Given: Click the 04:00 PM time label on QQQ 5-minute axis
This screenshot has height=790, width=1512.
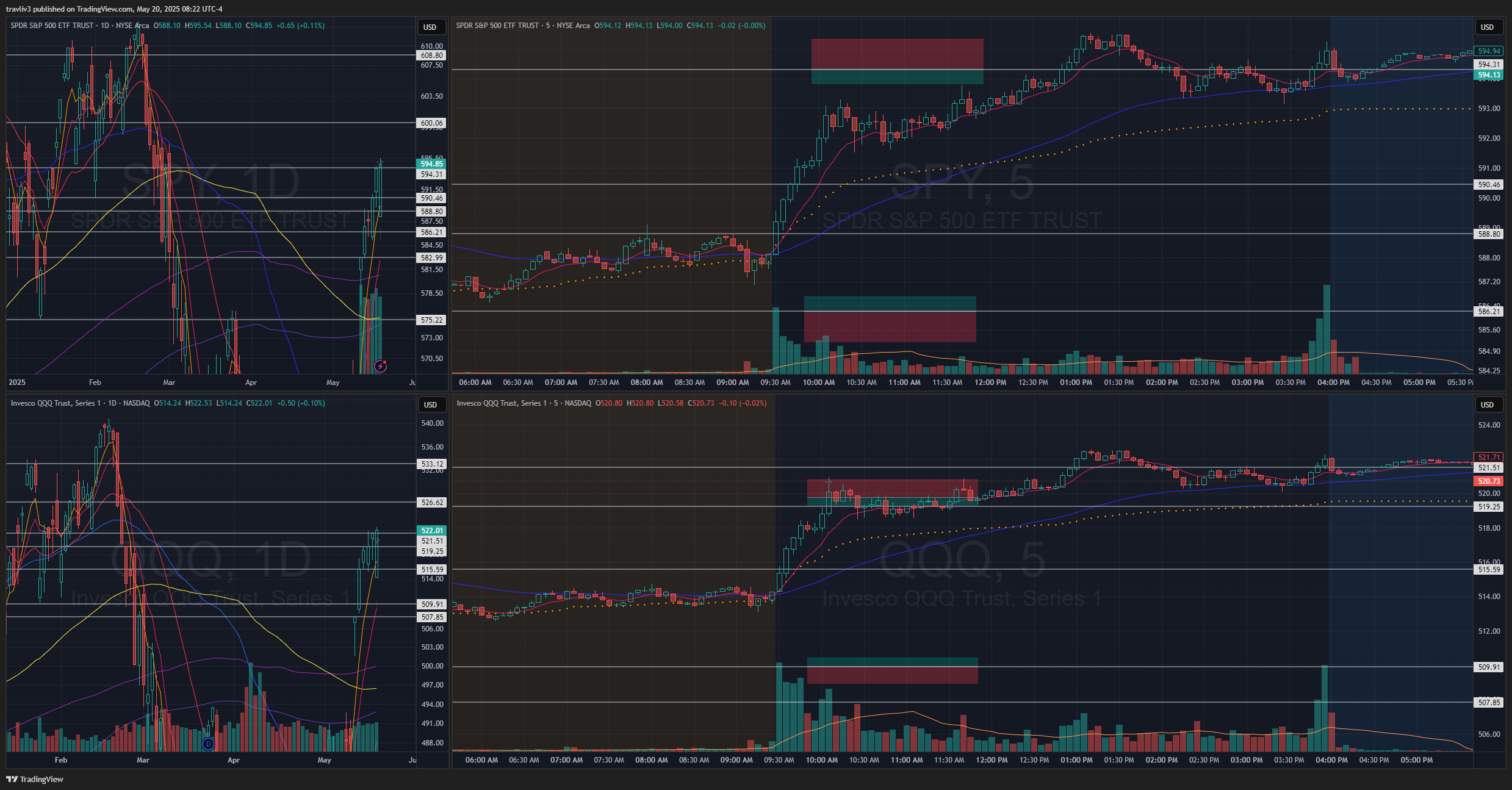Looking at the screenshot, I should 1331,760.
